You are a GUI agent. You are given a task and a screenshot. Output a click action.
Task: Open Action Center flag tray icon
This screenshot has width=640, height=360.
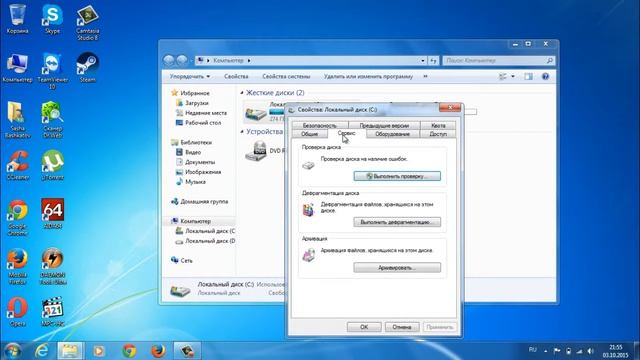click(557, 351)
